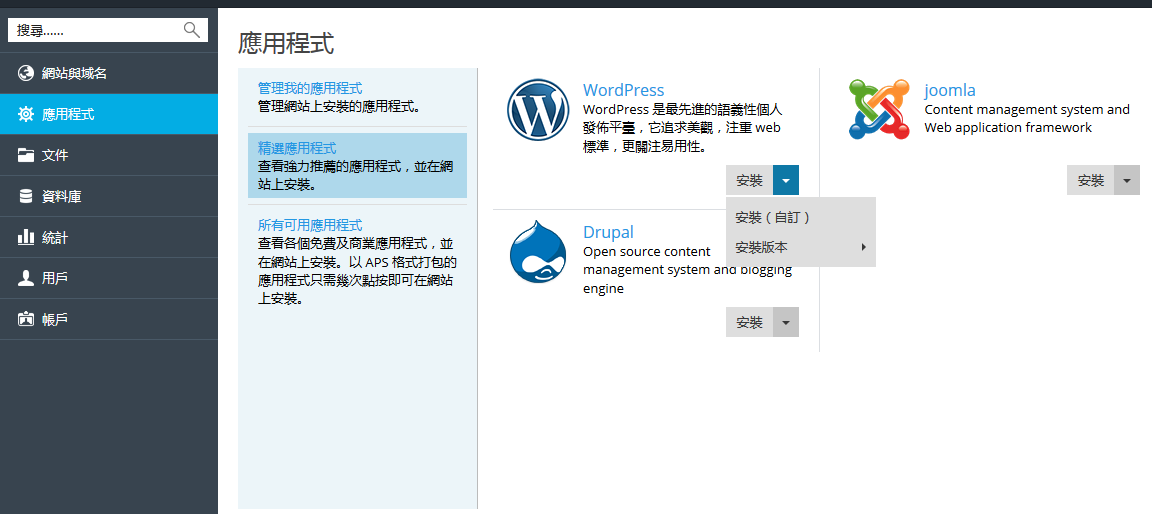Open 帳戶 sidebar section

click(x=109, y=319)
